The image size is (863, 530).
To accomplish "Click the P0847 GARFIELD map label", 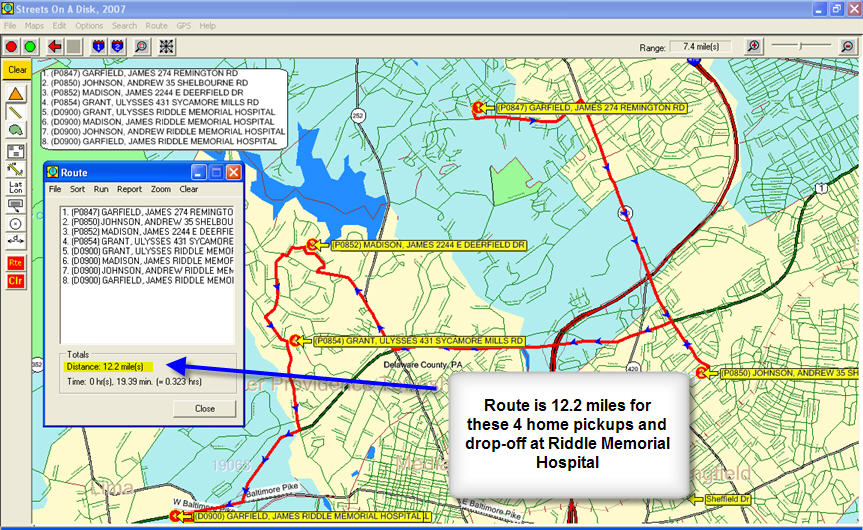I will (x=592, y=108).
